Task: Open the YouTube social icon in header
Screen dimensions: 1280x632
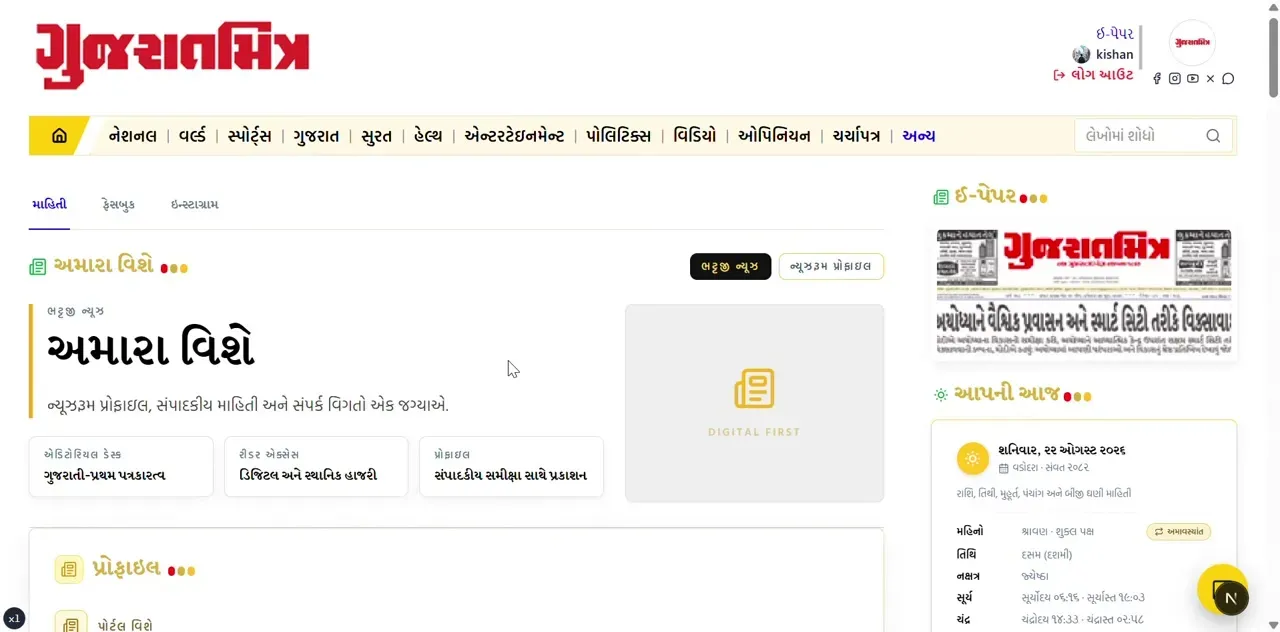Action: click(x=1193, y=79)
